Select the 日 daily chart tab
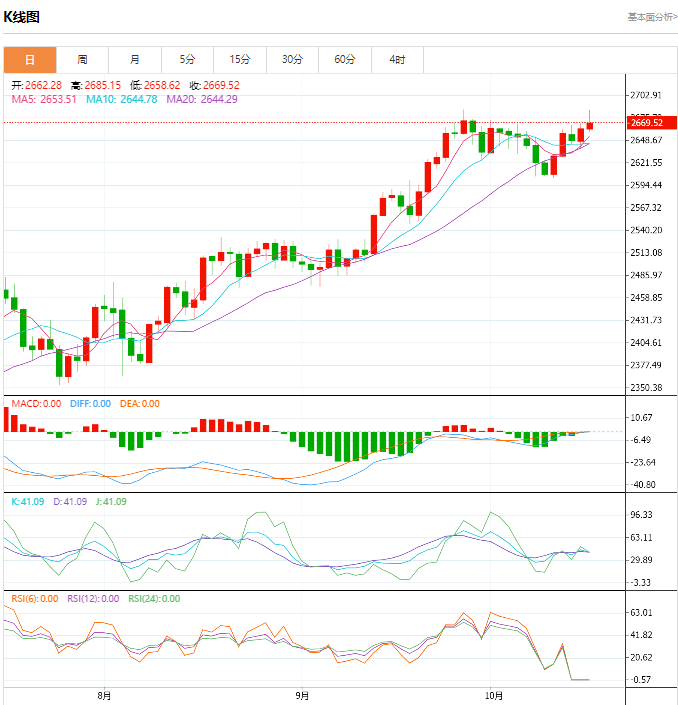This screenshot has height=705, width=678. [30, 60]
